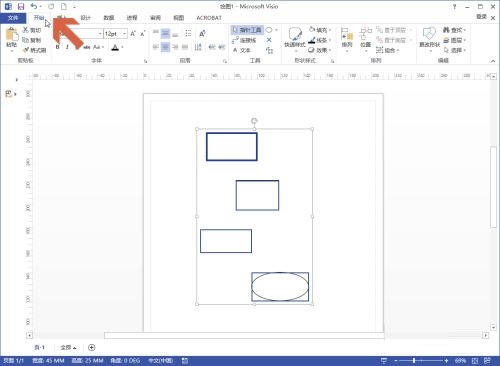Open the Layers dropdown
Screen dimensions: 500x366
pyautogui.click(x=454, y=40)
